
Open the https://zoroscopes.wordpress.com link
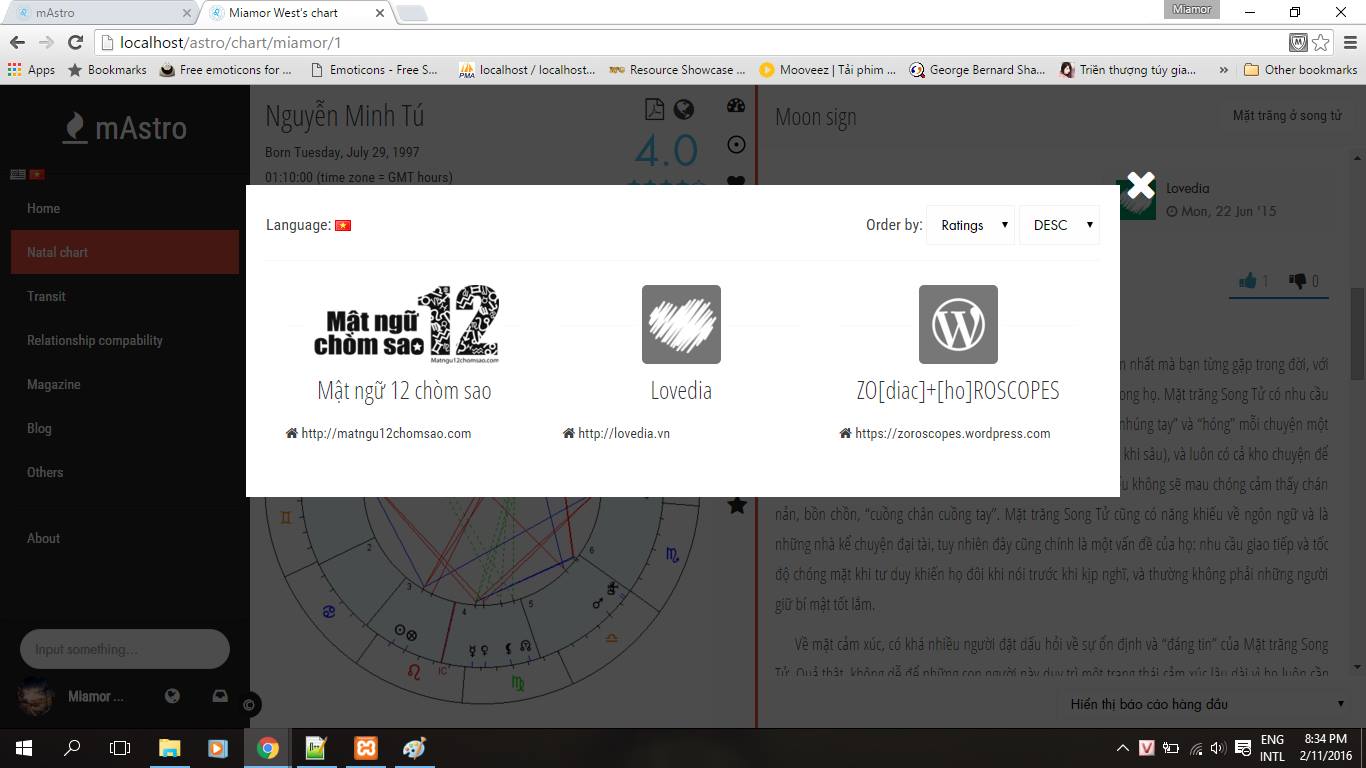(952, 434)
